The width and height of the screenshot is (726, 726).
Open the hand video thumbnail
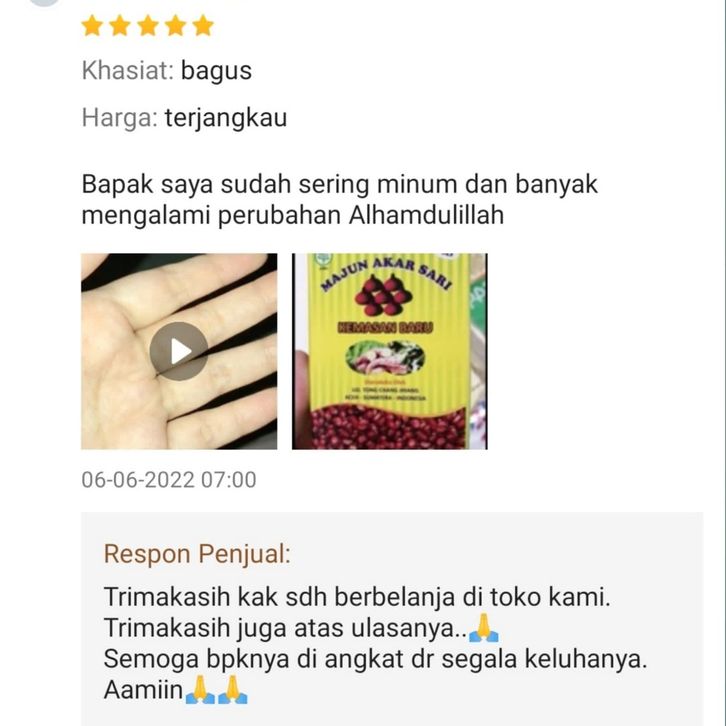(179, 351)
